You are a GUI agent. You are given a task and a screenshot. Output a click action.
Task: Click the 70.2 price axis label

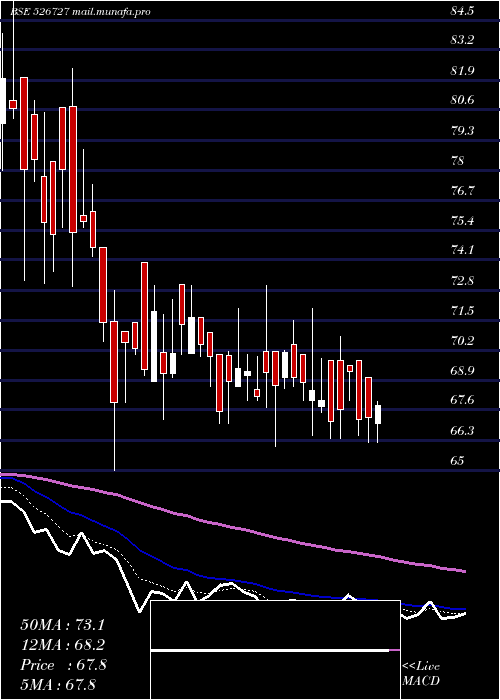462,341
